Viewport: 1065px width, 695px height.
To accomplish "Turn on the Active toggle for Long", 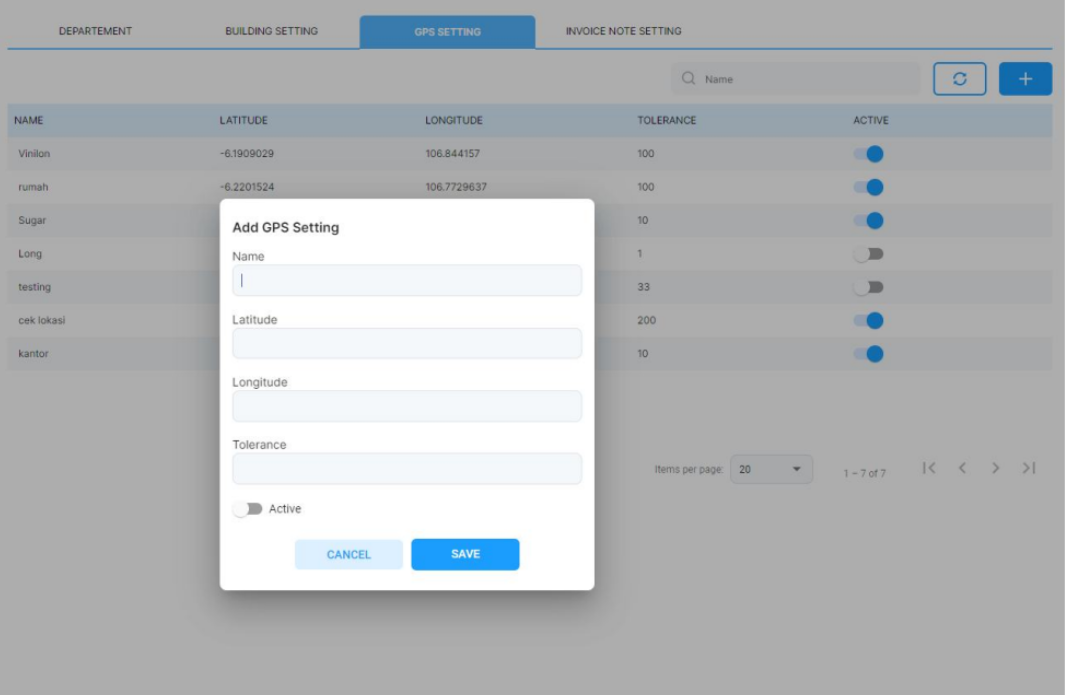I will 868,254.
